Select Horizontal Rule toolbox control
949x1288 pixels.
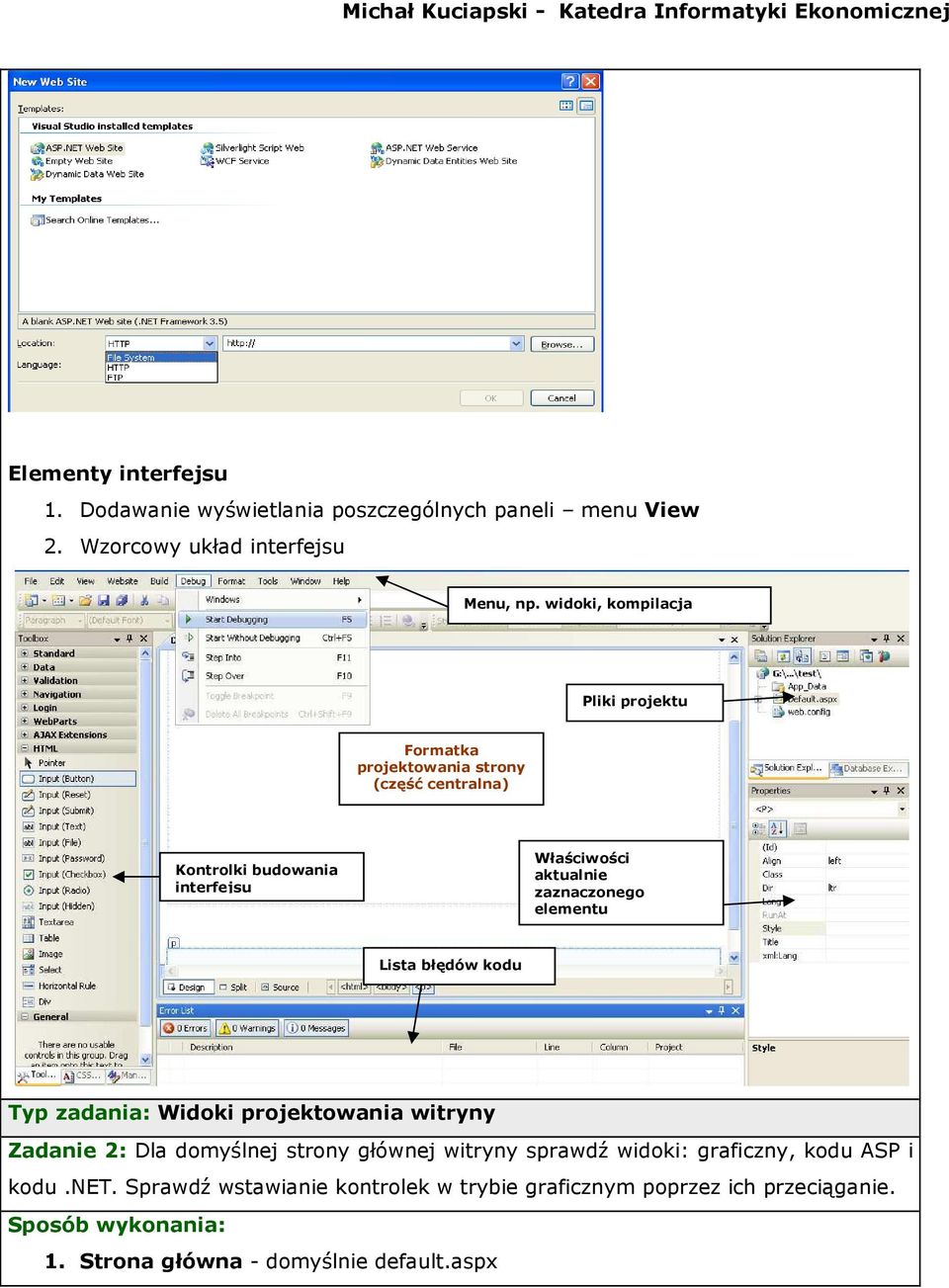(x=78, y=986)
